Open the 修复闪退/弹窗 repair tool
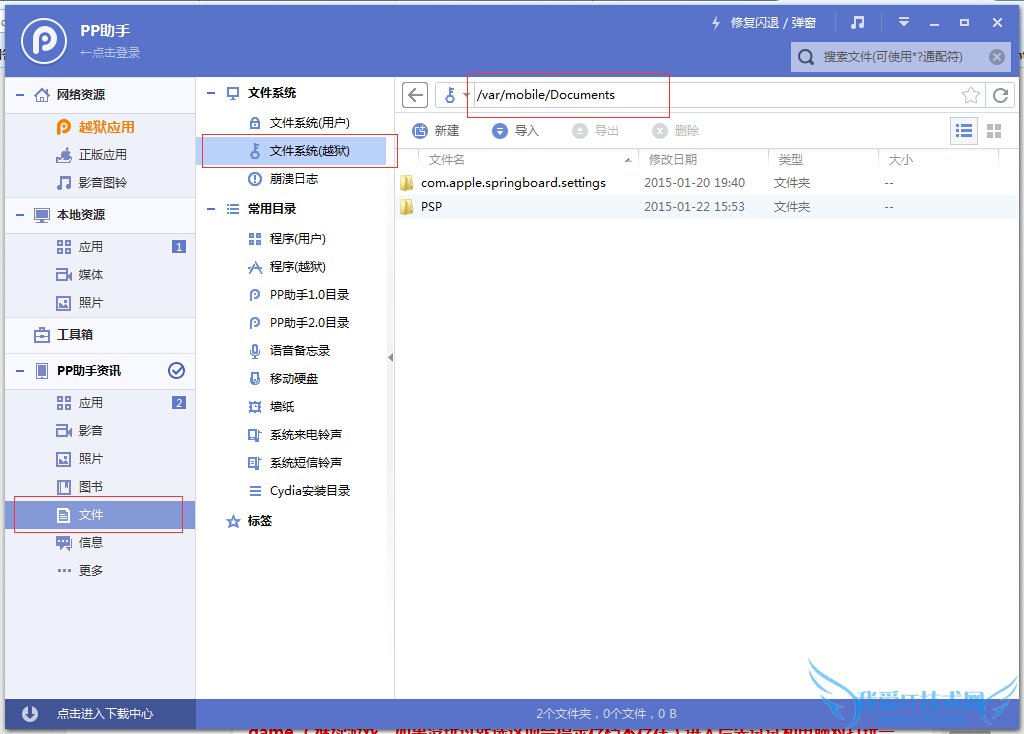1024x734 pixels. tap(770, 20)
